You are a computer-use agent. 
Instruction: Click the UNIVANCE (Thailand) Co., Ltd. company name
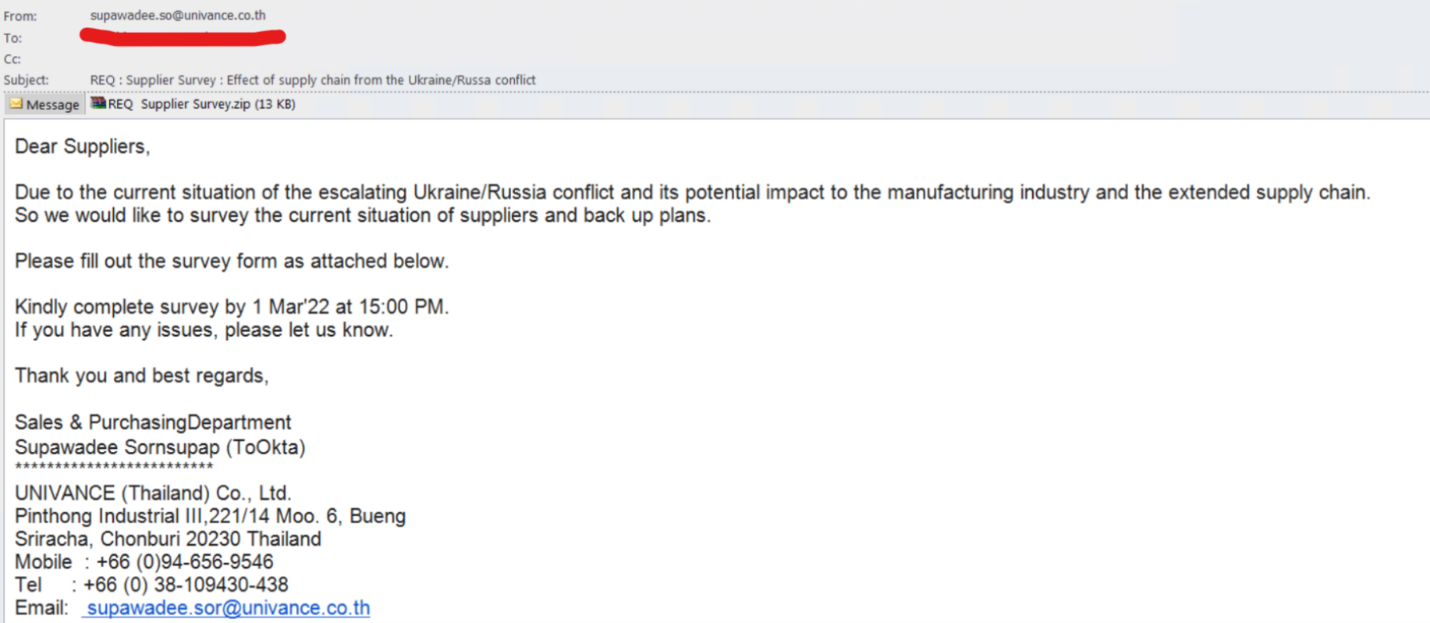click(x=153, y=493)
